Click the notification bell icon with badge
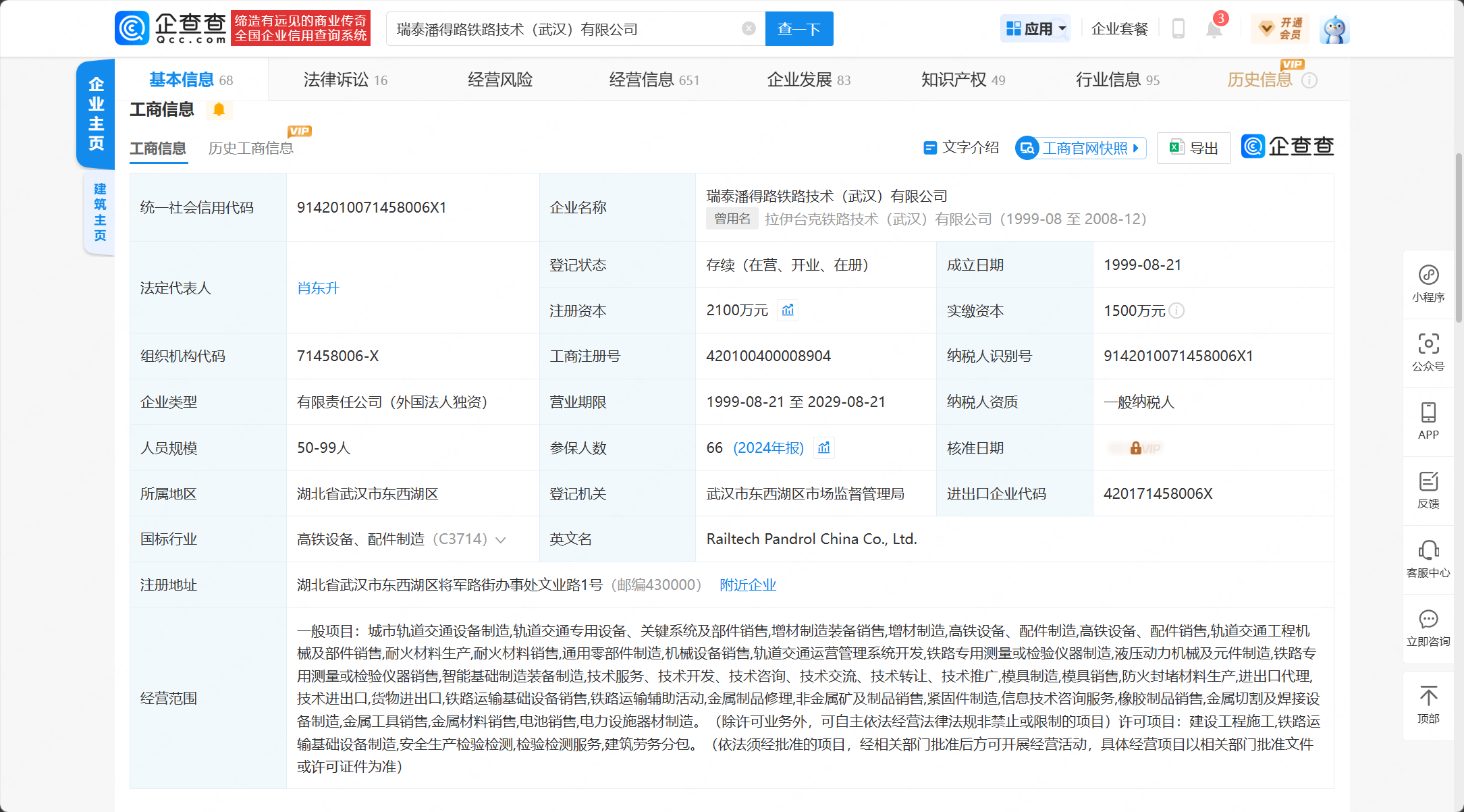Screen dimensions: 1464x812 click(1214, 29)
